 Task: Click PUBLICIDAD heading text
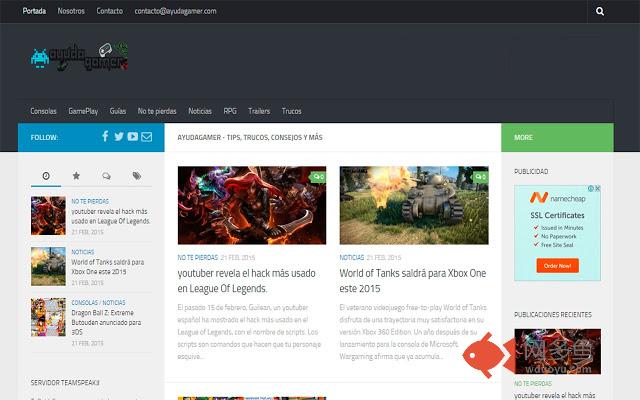pyautogui.click(x=531, y=171)
